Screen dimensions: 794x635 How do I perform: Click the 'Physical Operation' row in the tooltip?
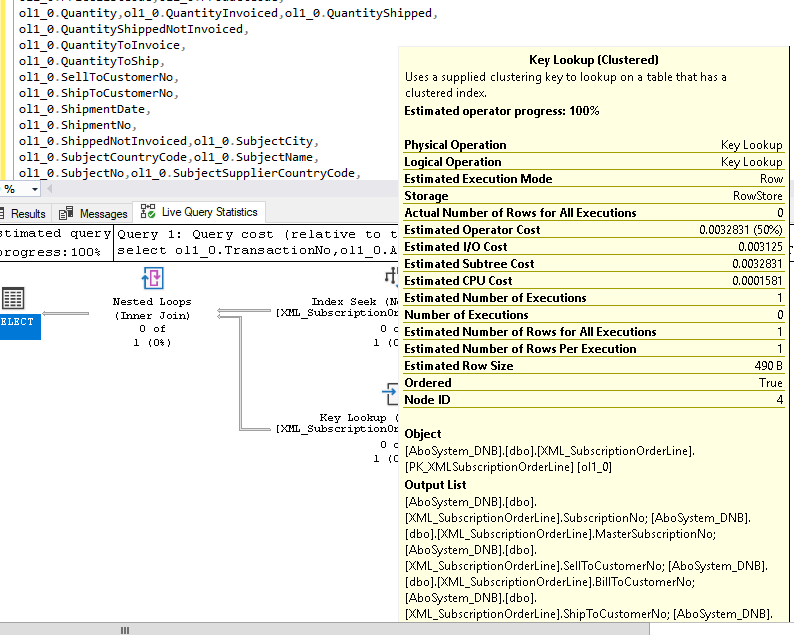(x=593, y=145)
